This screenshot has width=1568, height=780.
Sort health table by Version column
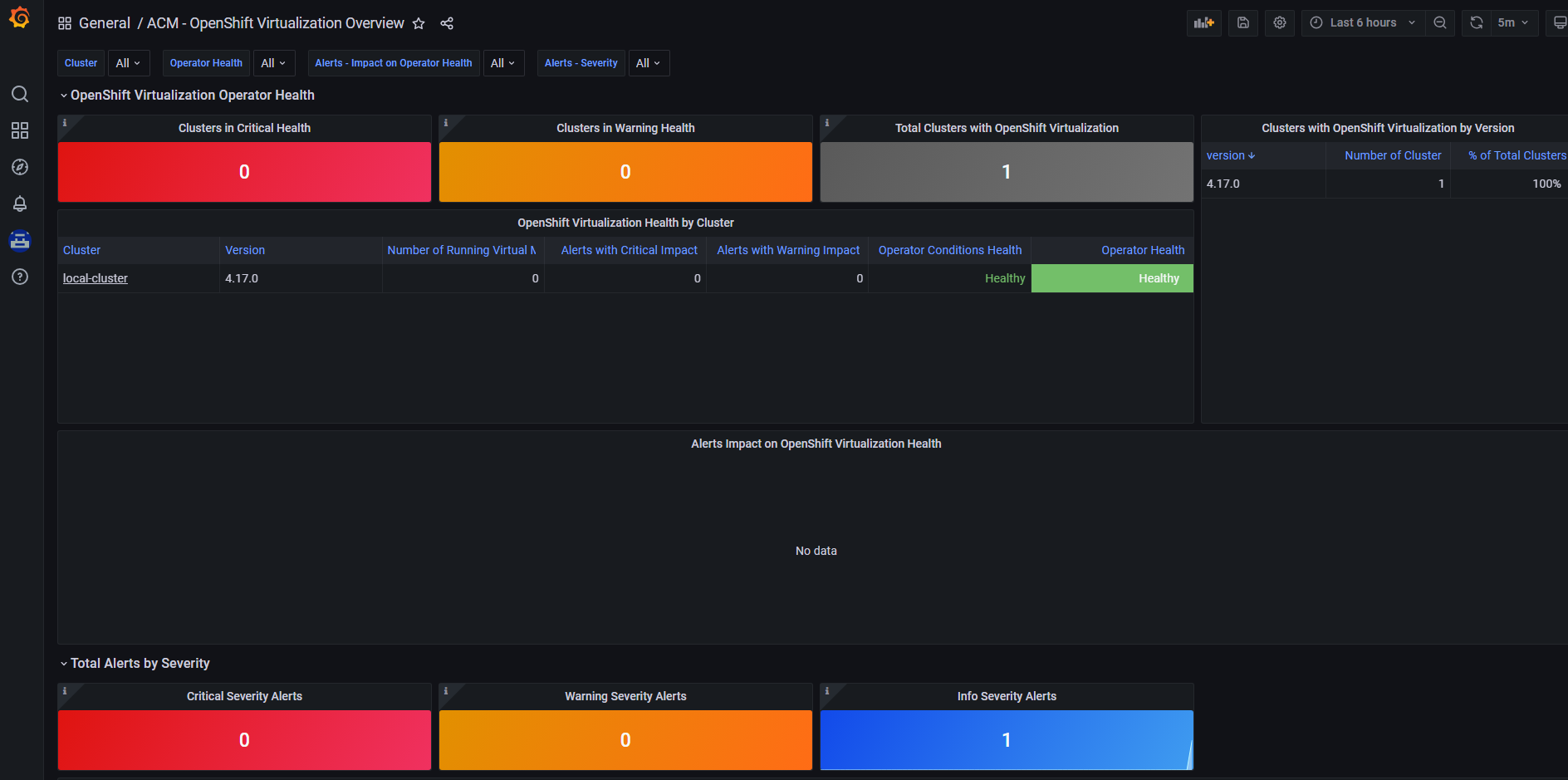[245, 250]
